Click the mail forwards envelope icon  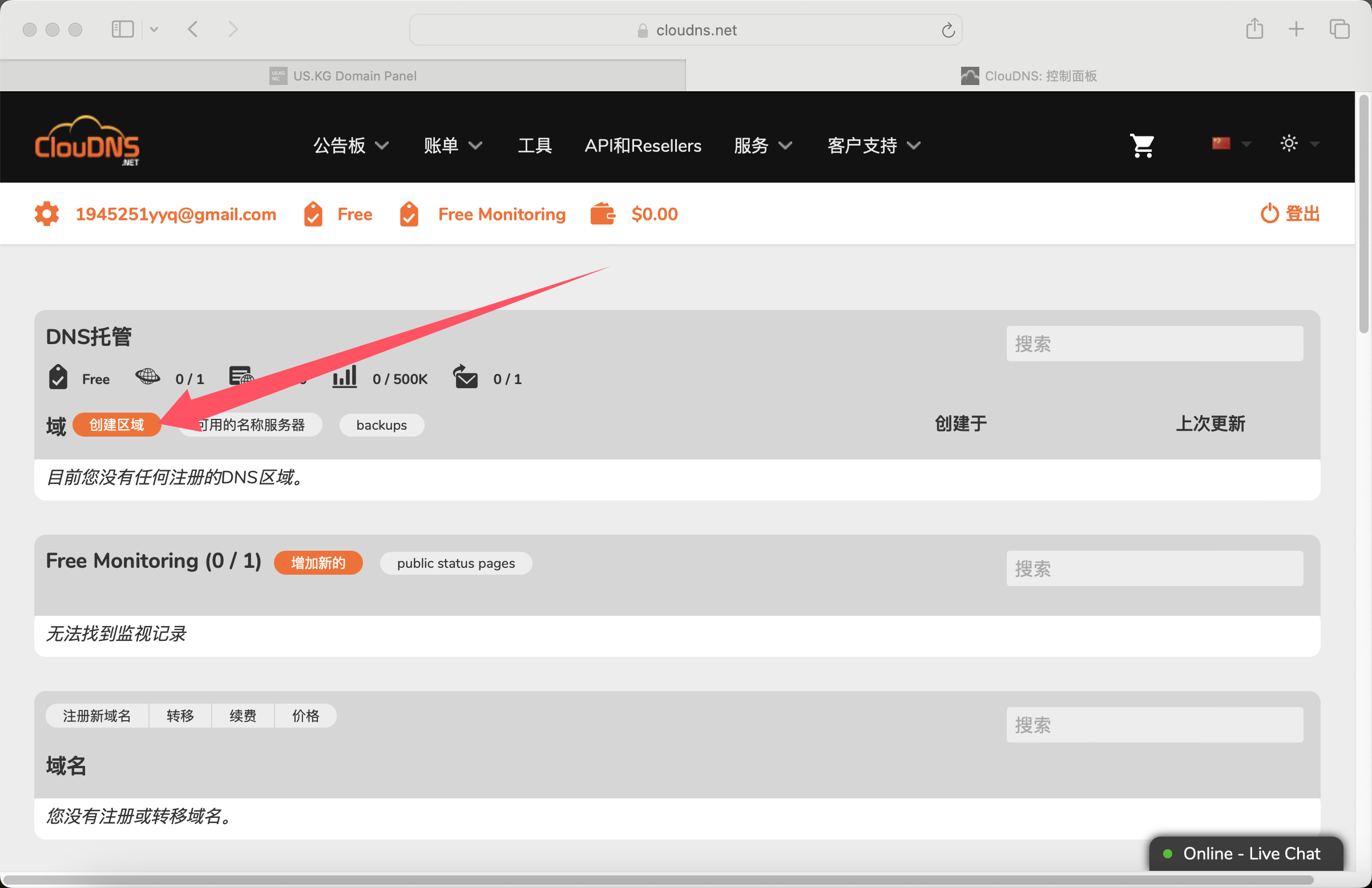[465, 377]
